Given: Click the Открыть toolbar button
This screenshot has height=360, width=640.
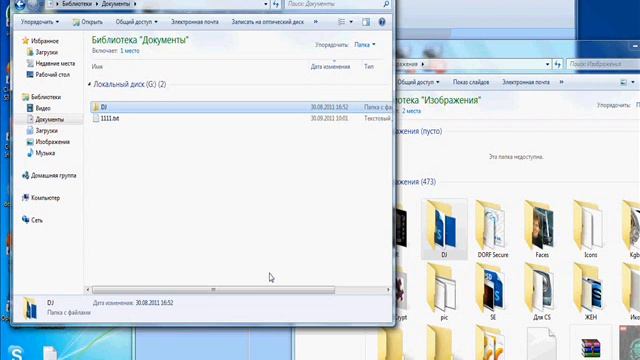Looking at the screenshot, I should tap(88, 22).
